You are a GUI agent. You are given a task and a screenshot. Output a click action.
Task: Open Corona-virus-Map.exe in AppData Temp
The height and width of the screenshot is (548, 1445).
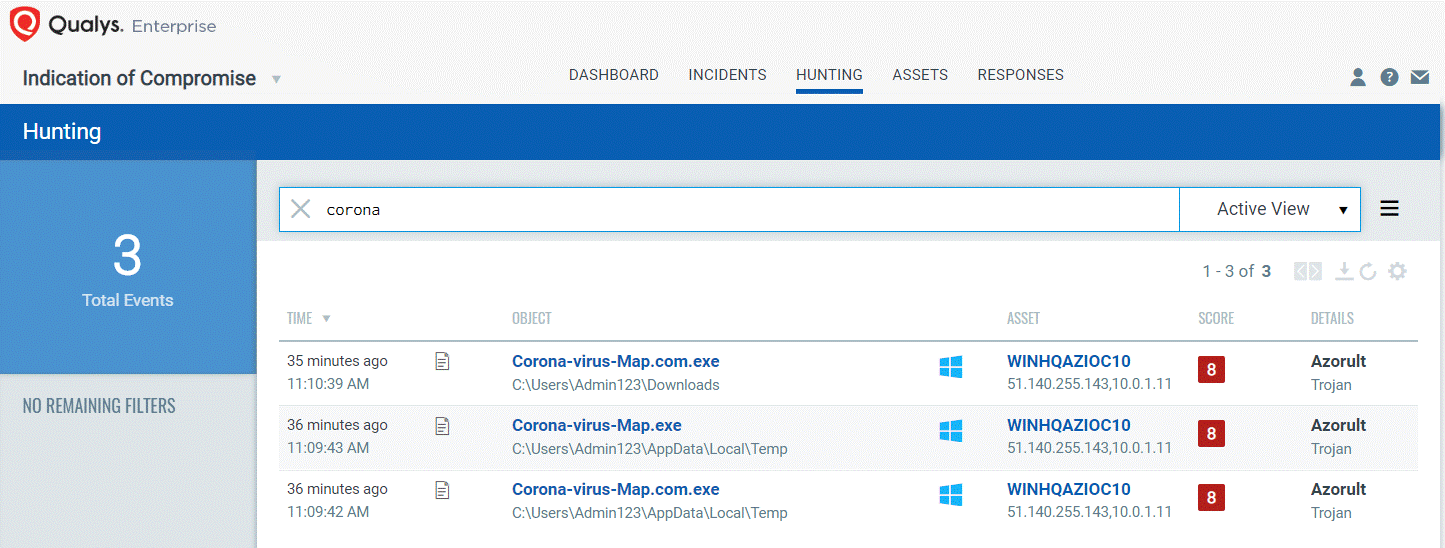(x=597, y=425)
